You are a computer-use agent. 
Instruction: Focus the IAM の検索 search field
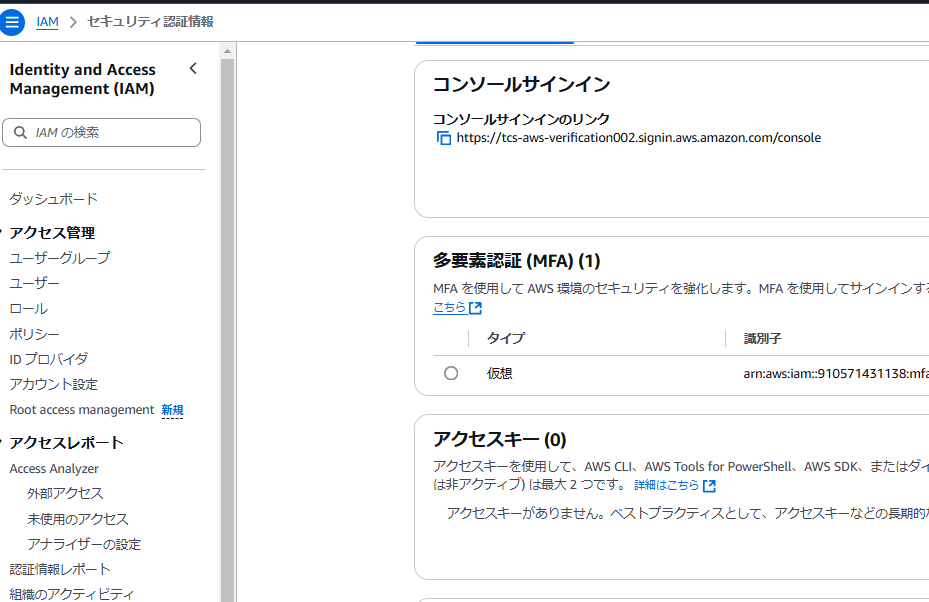pyautogui.click(x=101, y=132)
